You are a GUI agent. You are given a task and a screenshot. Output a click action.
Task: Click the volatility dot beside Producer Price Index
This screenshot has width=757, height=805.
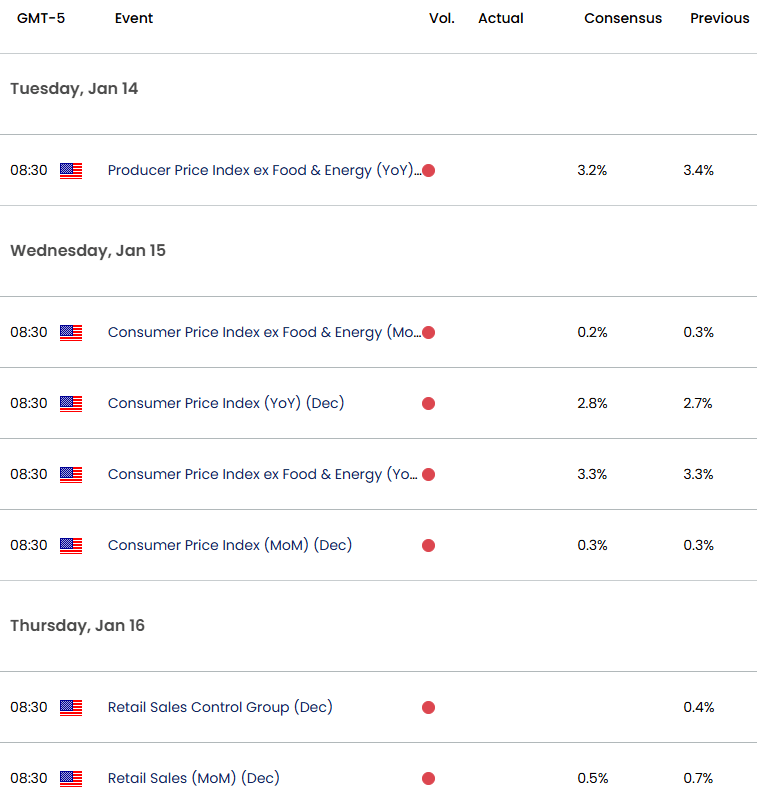[x=428, y=170]
